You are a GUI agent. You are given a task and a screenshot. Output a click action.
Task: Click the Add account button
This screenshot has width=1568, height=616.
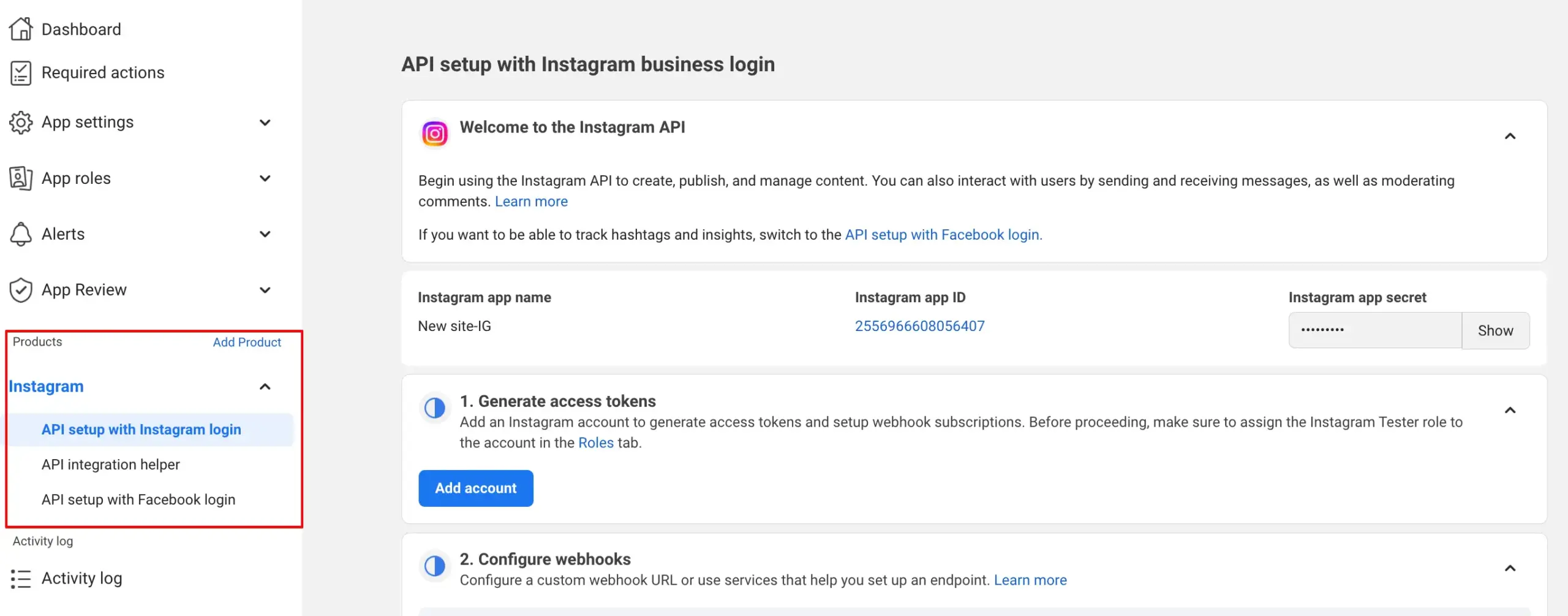(x=476, y=489)
